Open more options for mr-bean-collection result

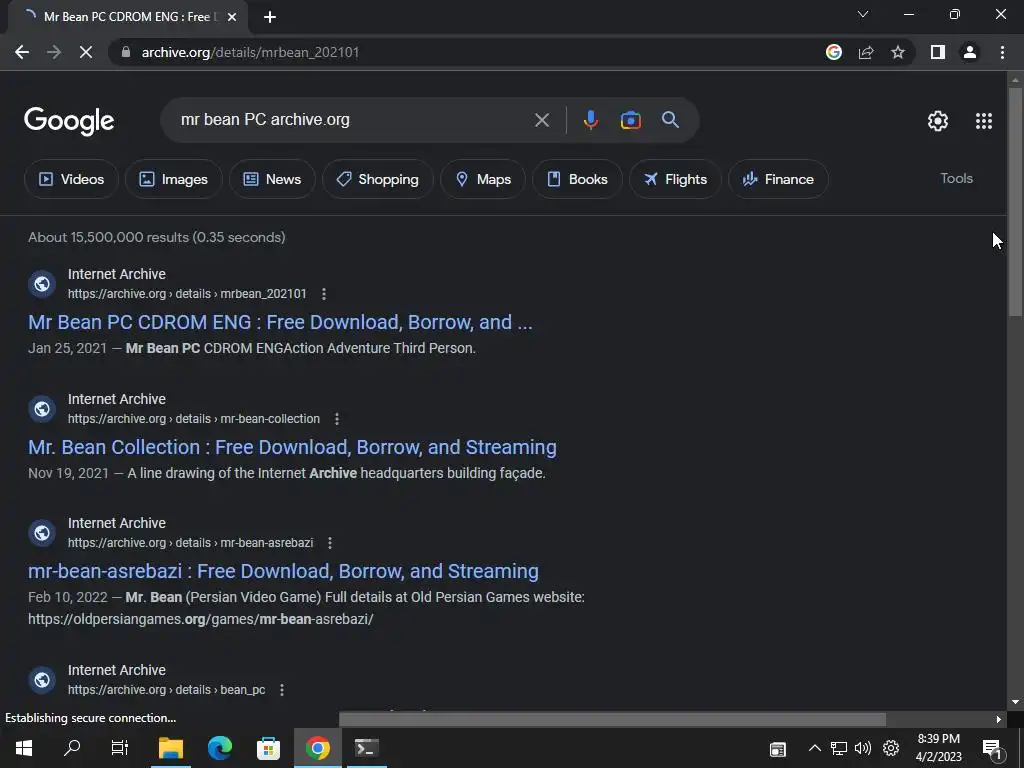pos(337,419)
